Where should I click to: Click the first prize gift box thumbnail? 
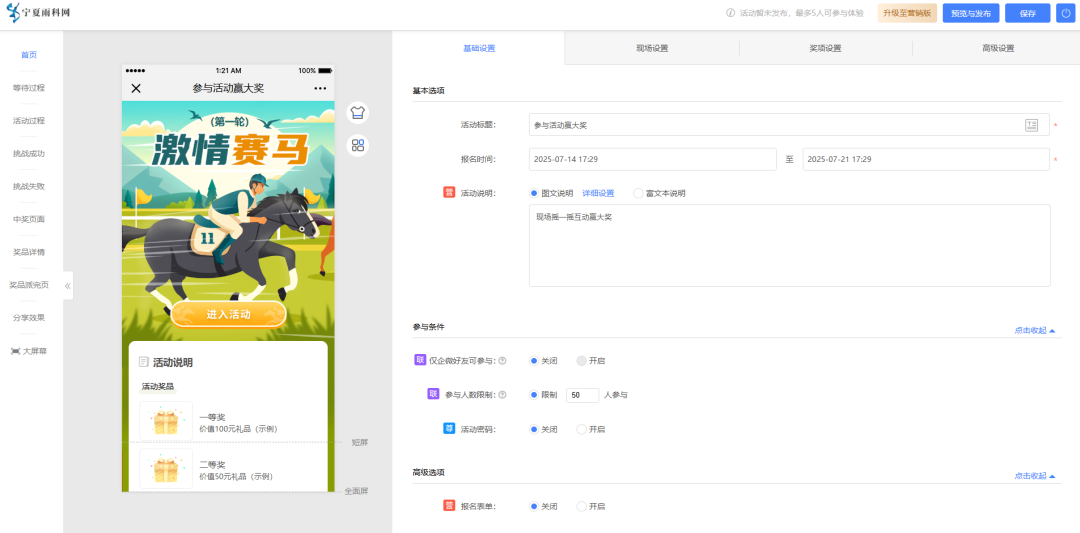[166, 421]
